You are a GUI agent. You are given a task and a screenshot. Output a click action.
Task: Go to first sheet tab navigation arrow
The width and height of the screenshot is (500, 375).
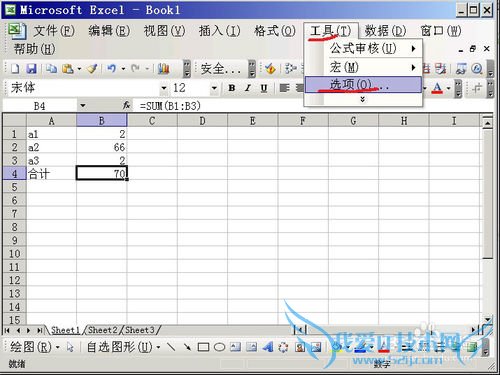[x=7, y=330]
